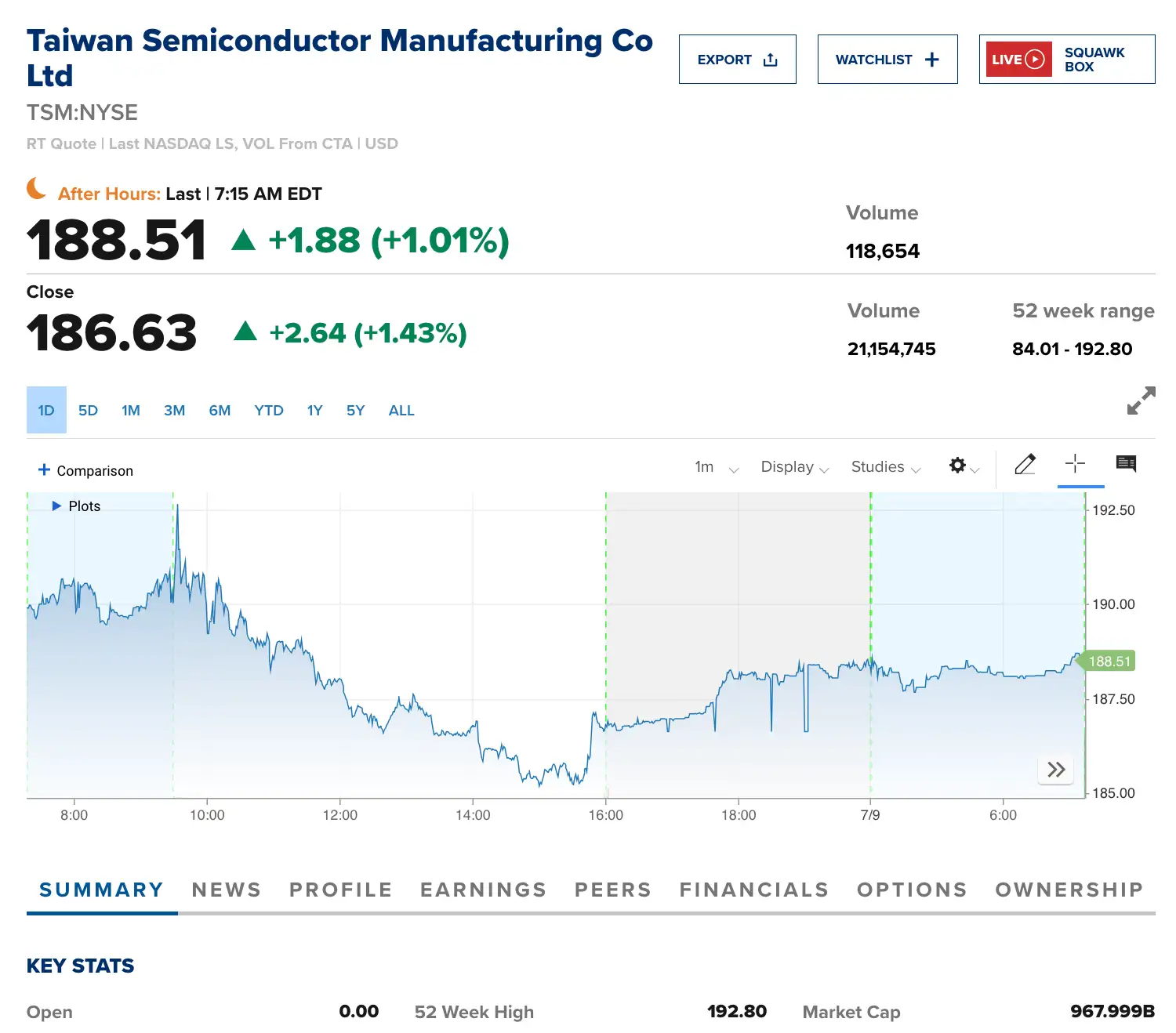Click the closing volume 21,154,745
This screenshot has height=1033, width=1176.
click(x=891, y=349)
